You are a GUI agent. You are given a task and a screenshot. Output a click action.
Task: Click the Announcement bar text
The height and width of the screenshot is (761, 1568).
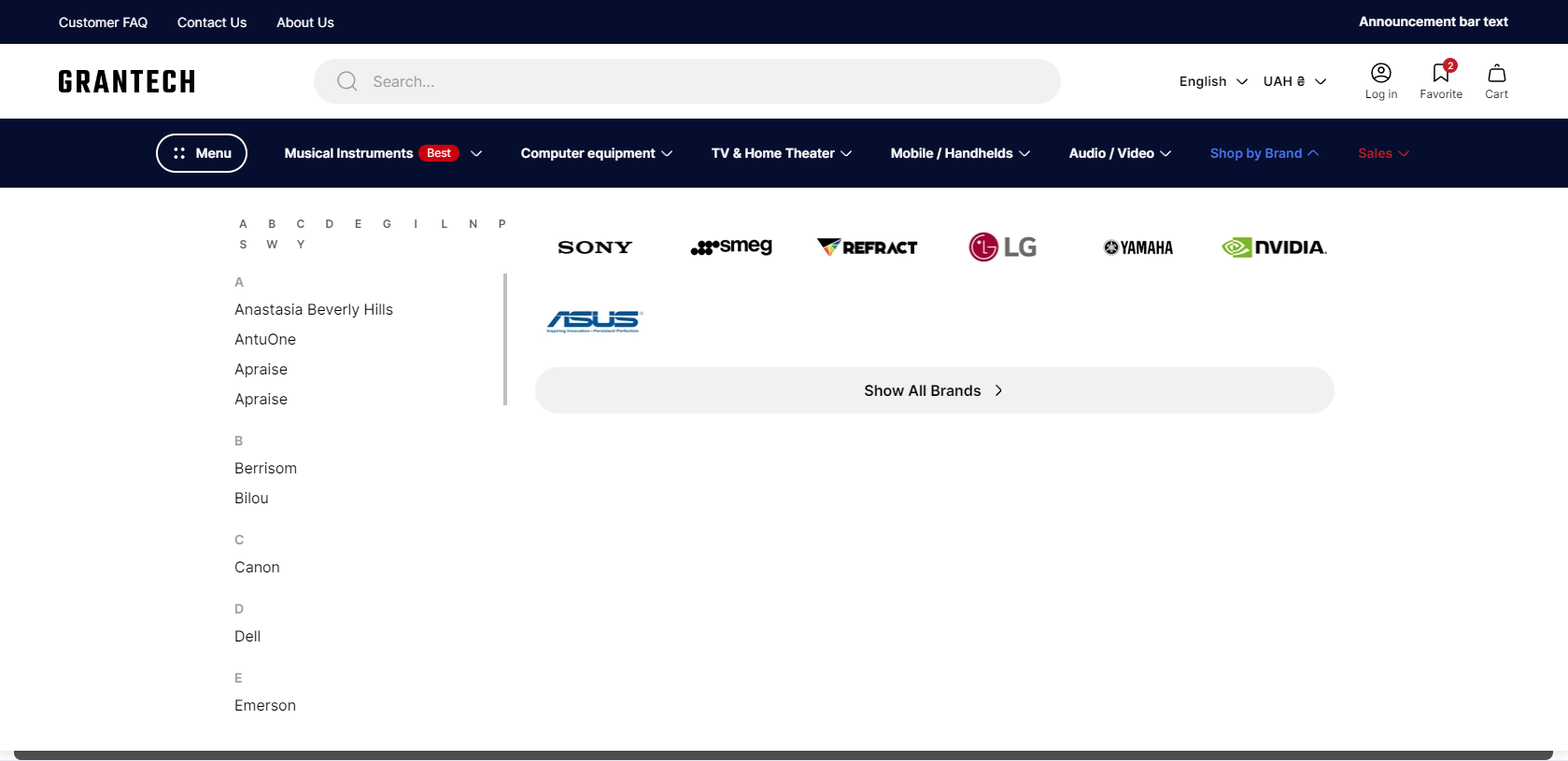pos(1434,21)
